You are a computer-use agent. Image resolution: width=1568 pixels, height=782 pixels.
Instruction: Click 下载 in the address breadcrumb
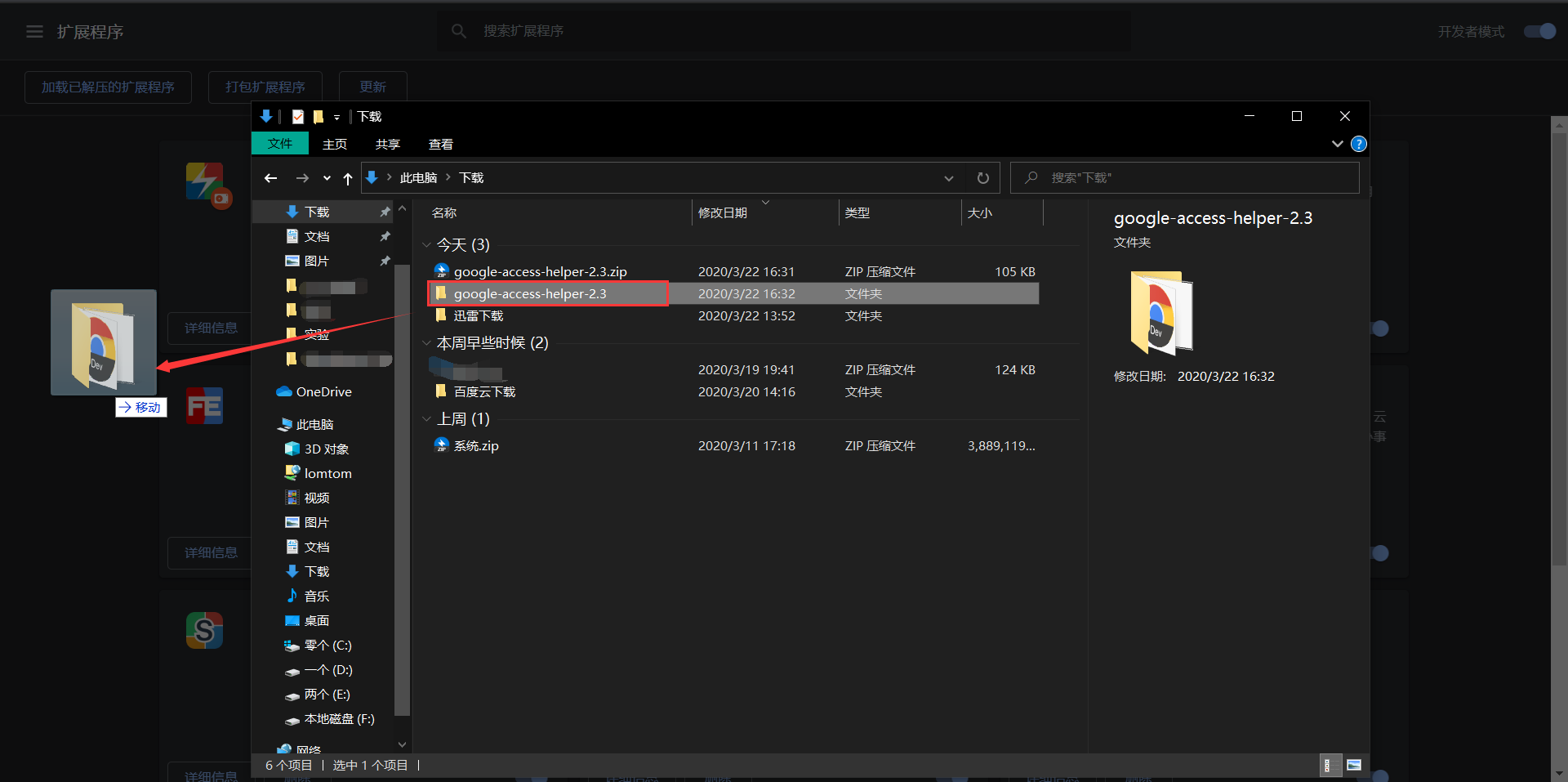pyautogui.click(x=471, y=178)
